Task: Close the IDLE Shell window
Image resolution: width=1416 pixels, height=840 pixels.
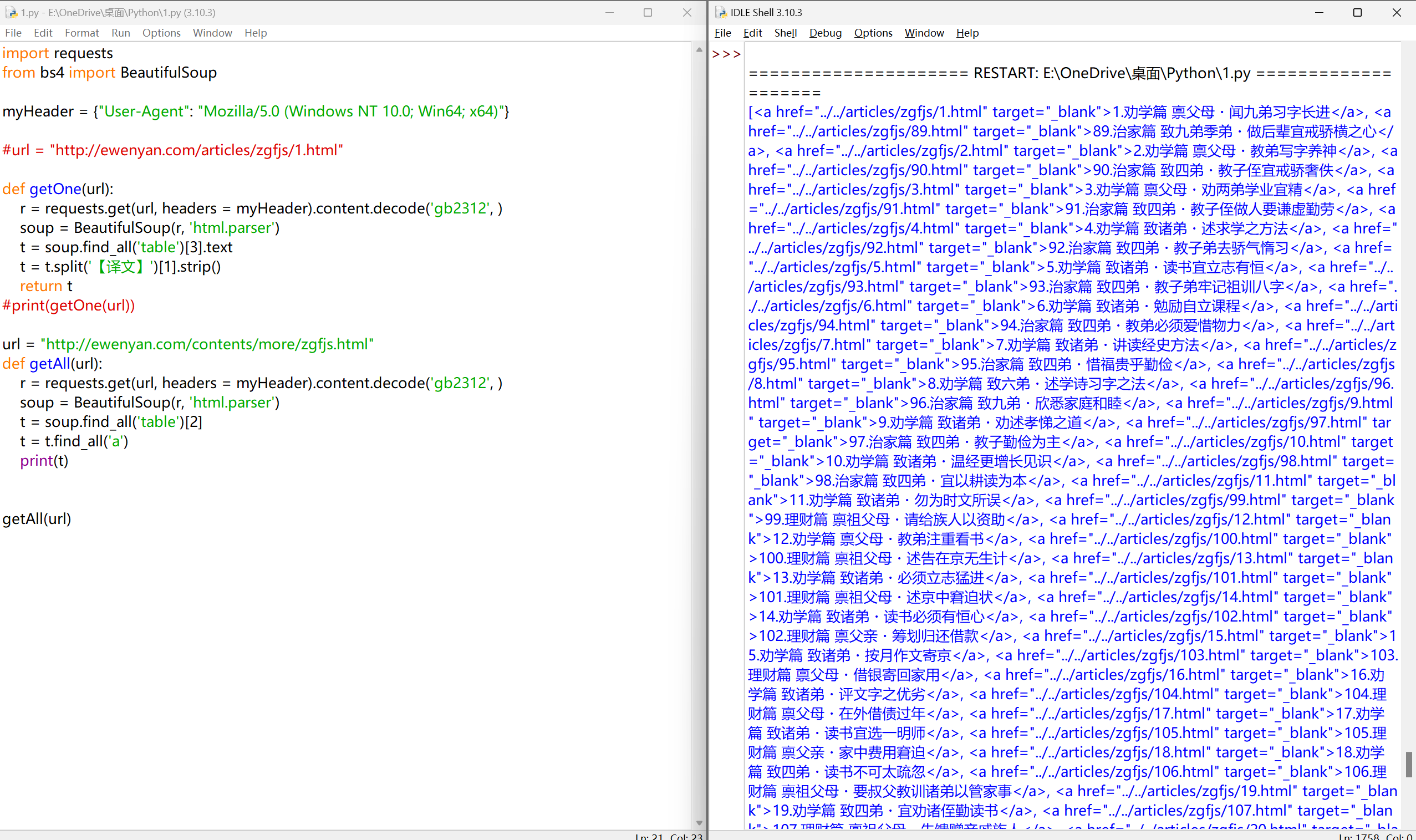Action: pos(1396,12)
